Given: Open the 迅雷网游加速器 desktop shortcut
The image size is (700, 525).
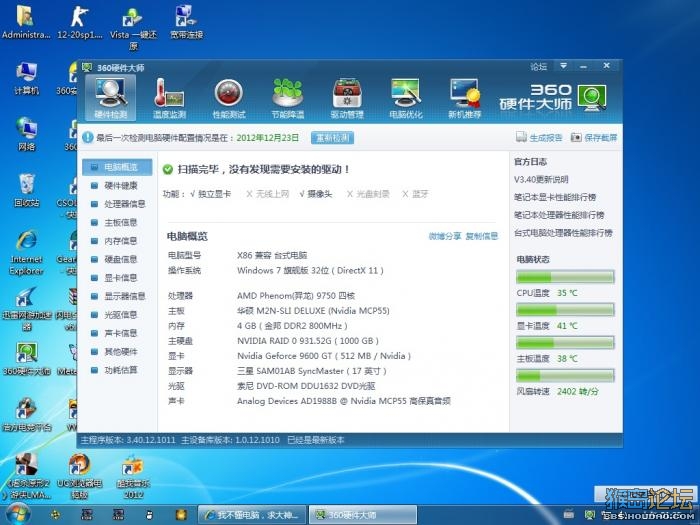Looking at the screenshot, I should coord(26,309).
